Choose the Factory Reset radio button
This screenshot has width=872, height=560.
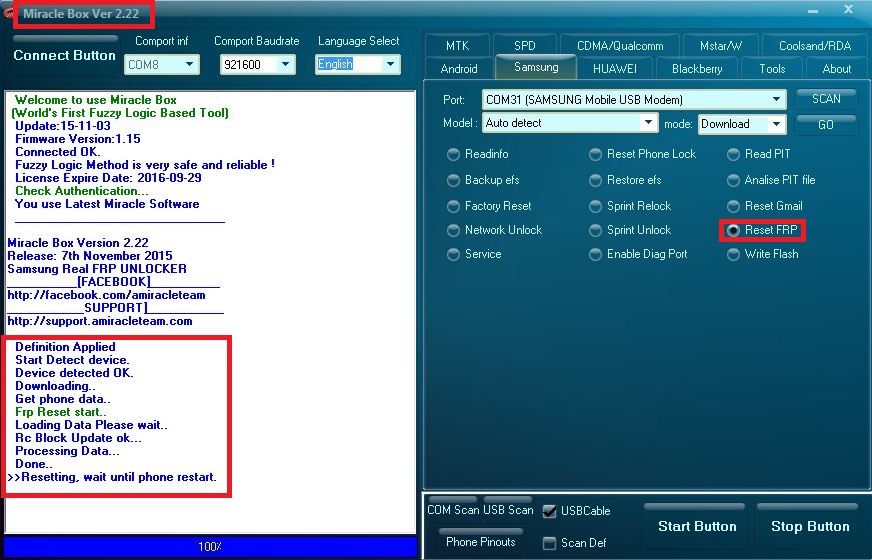pyautogui.click(x=454, y=206)
